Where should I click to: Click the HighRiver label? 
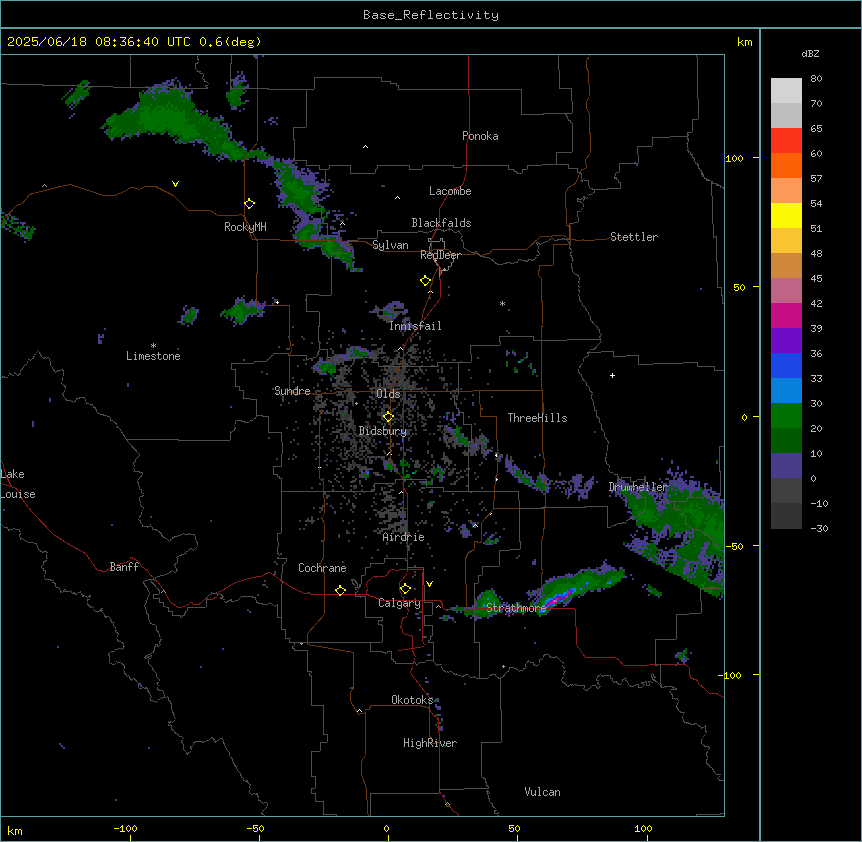tap(430, 743)
